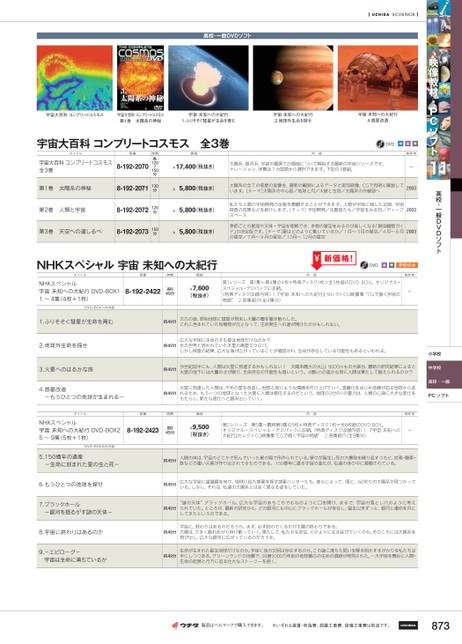Click the 7,600 price for DVD-BOX1
Viewport: 462px width, 644px height.
(200, 291)
